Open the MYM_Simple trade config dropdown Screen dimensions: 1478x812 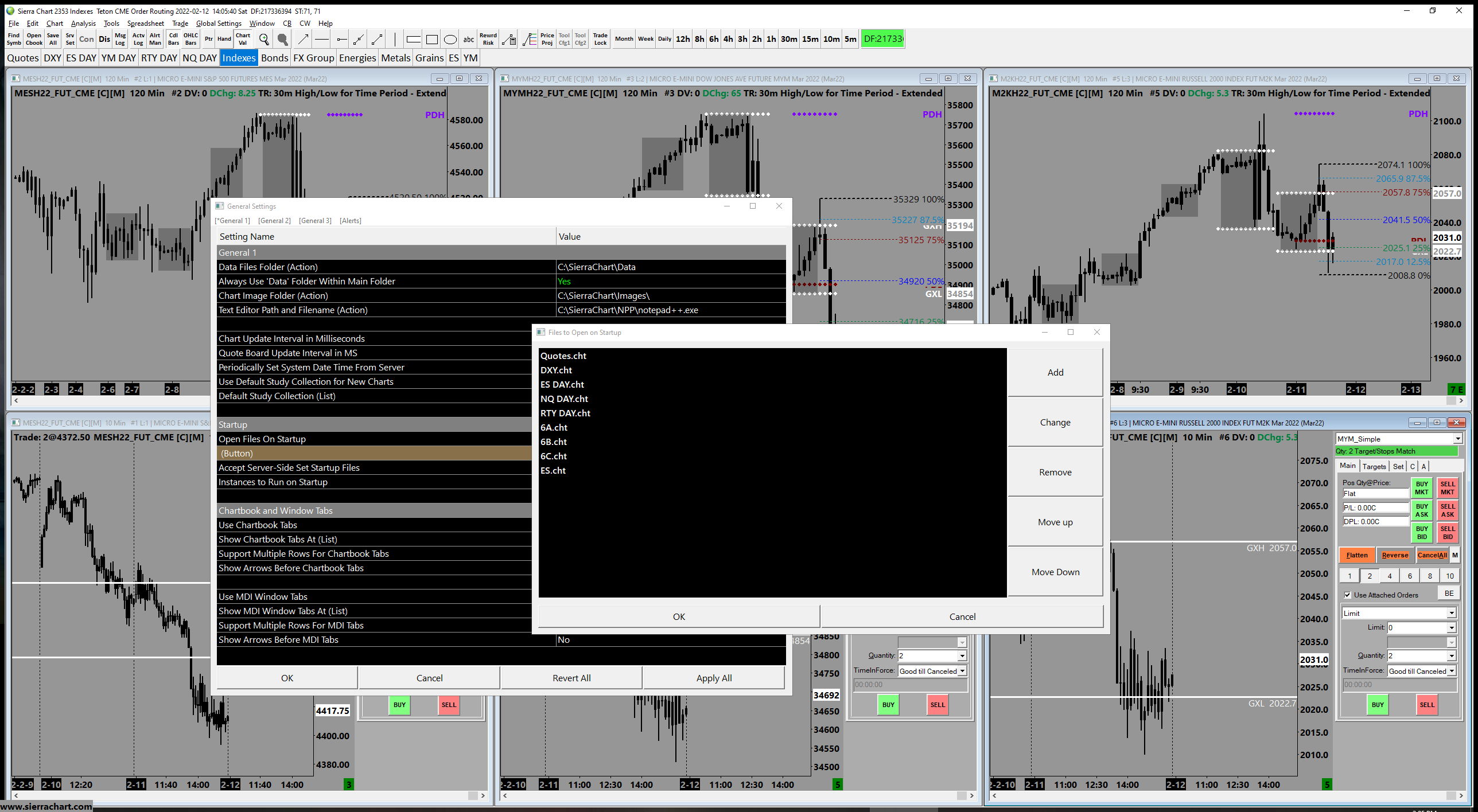[x=1457, y=439]
